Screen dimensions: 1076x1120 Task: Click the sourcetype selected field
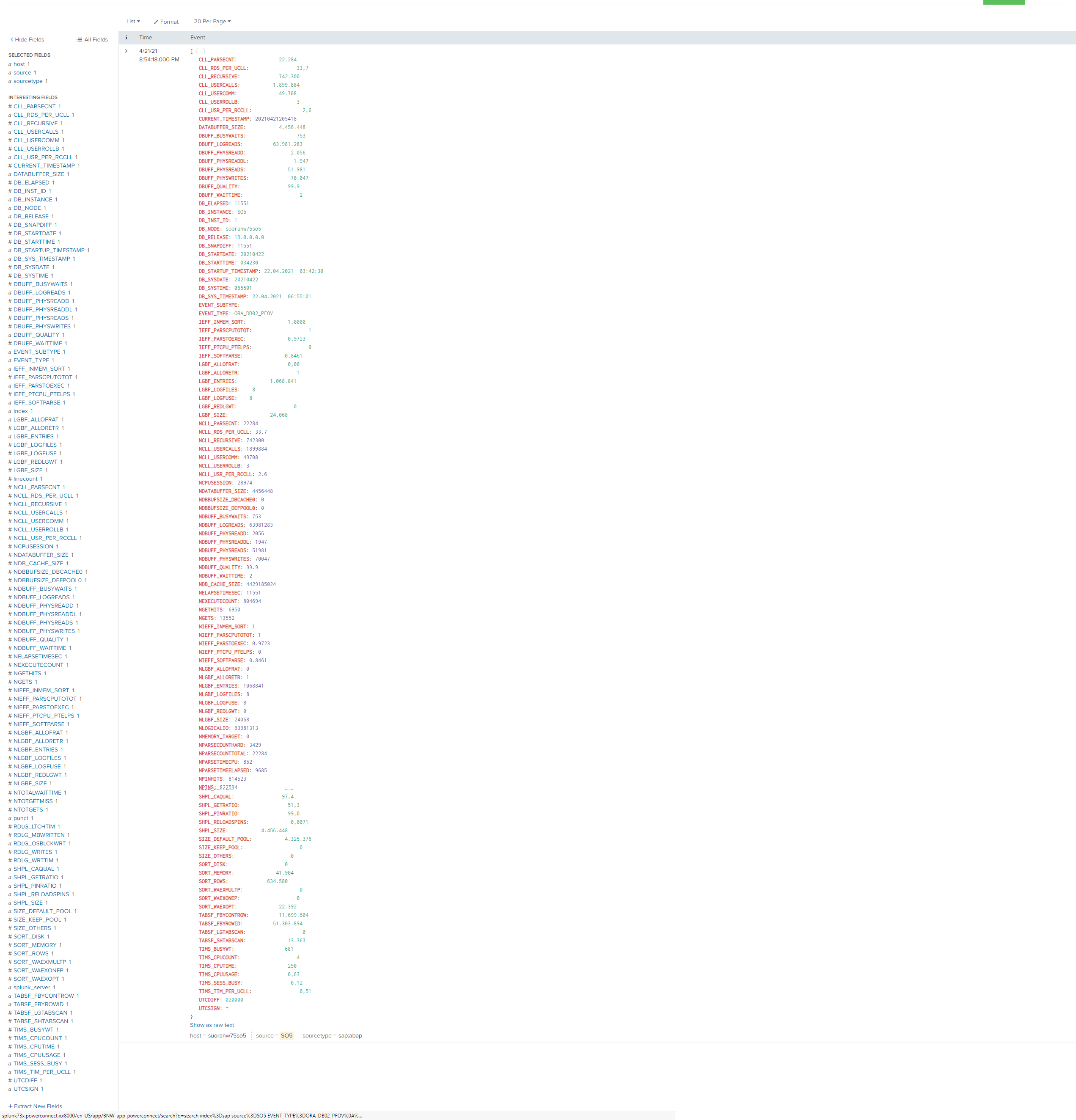[28, 81]
